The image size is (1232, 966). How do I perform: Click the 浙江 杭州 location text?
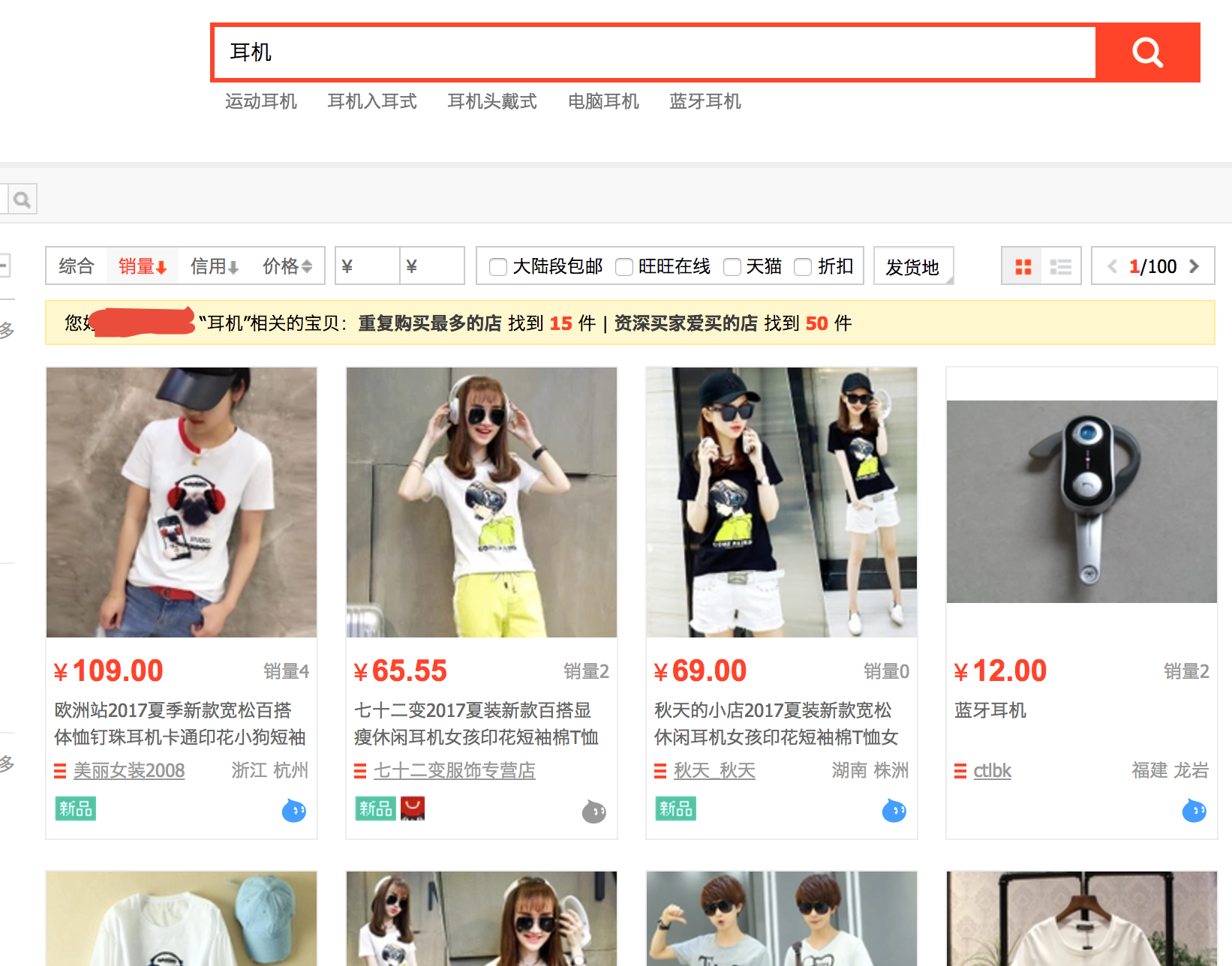tap(270, 771)
